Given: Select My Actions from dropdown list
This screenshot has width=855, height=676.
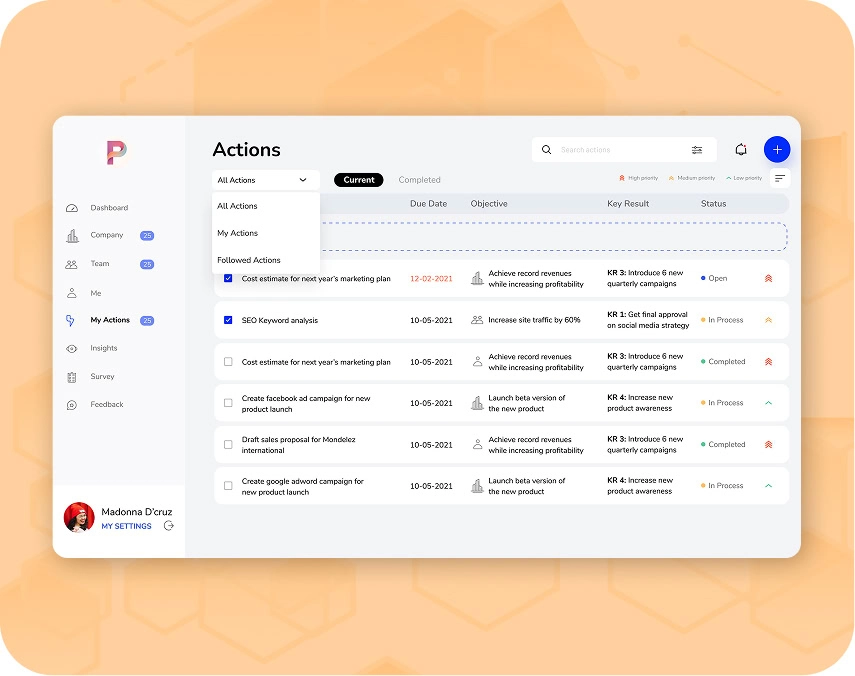Looking at the screenshot, I should click(238, 233).
